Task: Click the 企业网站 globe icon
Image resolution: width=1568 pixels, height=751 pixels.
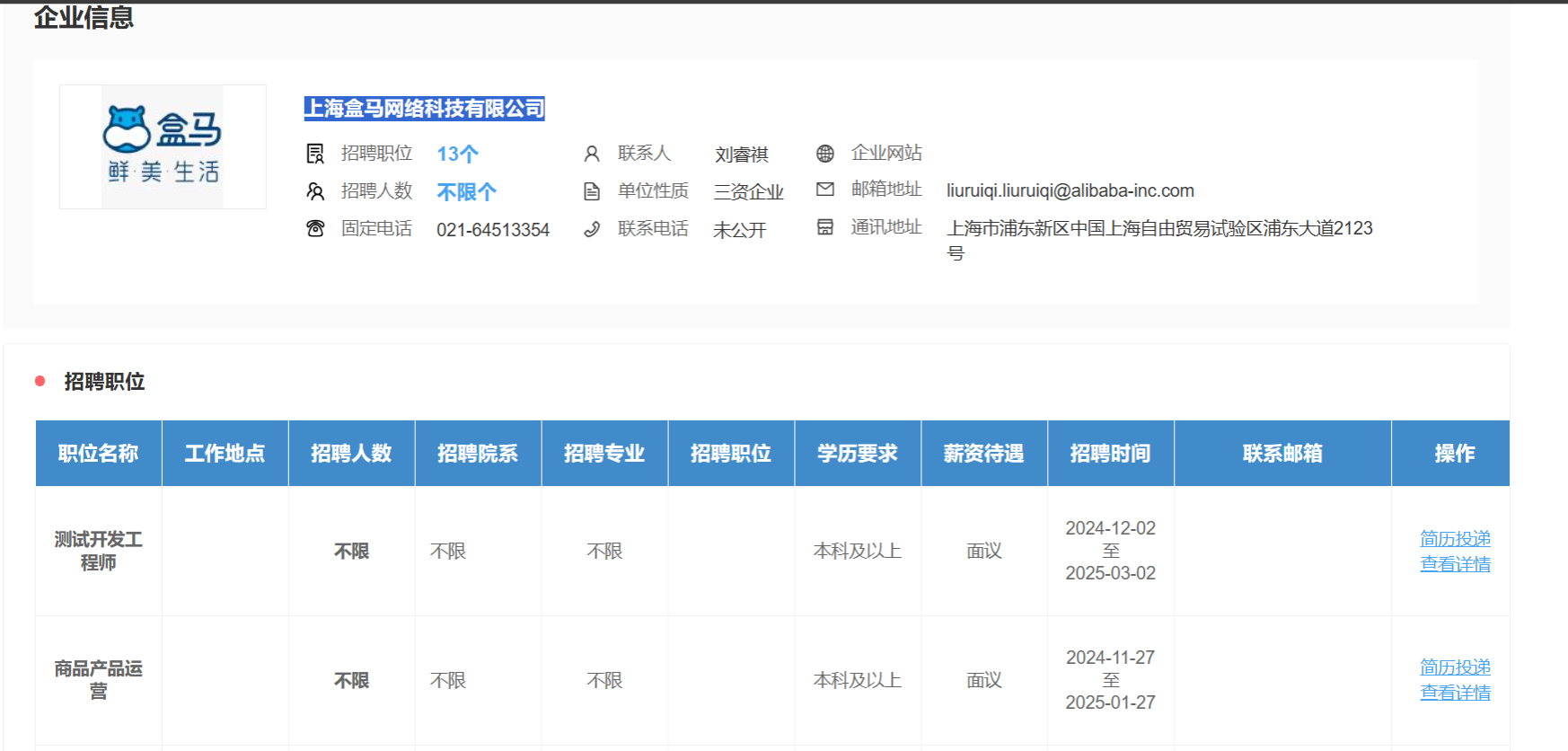Action: 825,154
